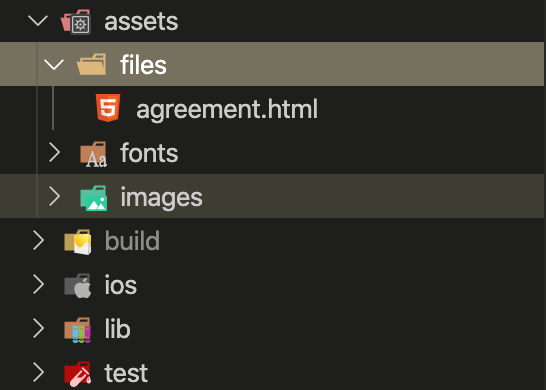Viewport: 546px width, 390px height.
Task: Select the images folder label
Action: pos(162,197)
